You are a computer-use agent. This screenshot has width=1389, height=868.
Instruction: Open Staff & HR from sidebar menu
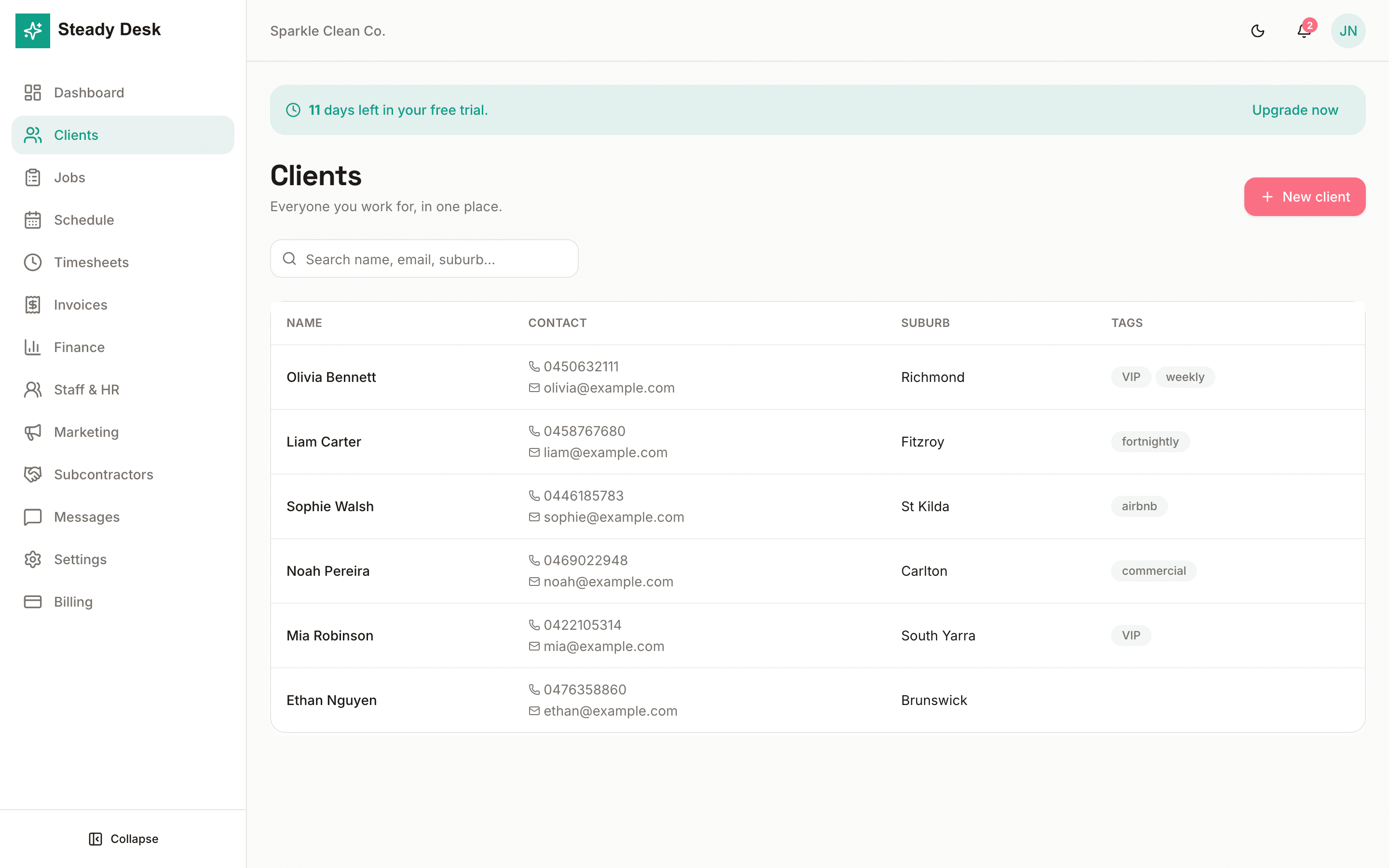(123, 390)
